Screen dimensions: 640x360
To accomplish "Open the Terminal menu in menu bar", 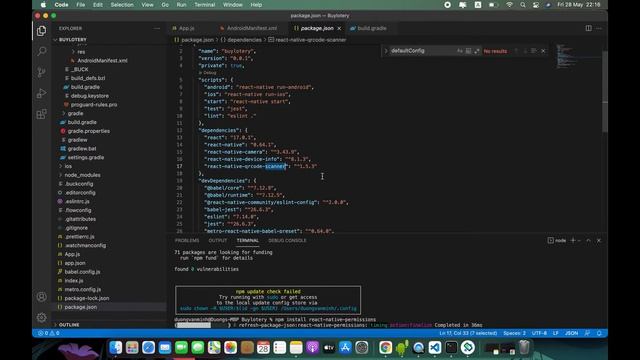I will pos(204,5).
